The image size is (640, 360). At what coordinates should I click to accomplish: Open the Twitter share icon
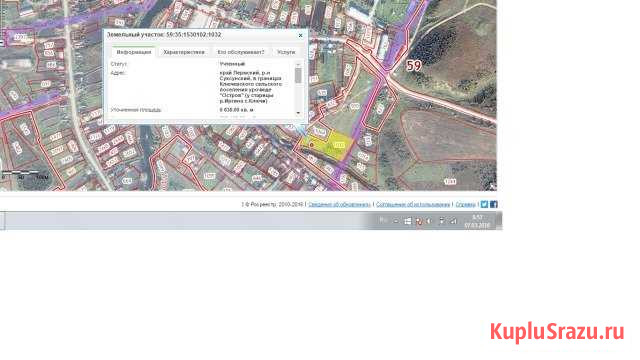click(484, 204)
